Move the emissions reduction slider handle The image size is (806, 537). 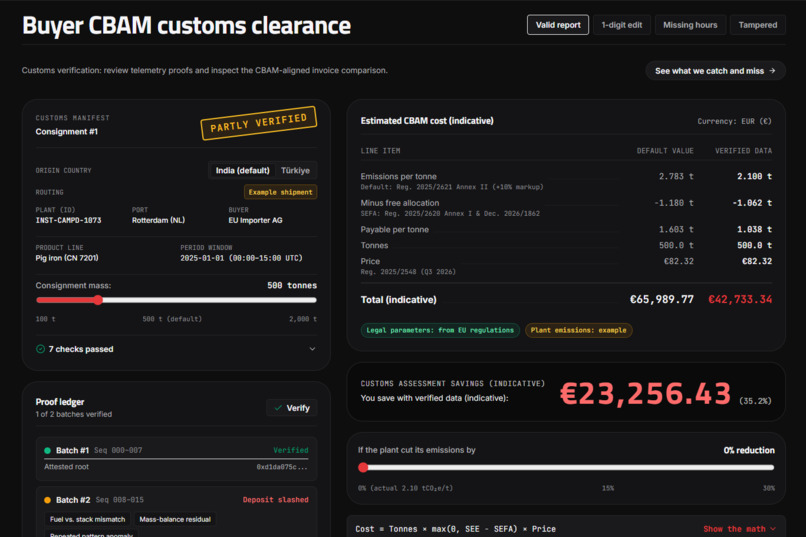pos(363,468)
